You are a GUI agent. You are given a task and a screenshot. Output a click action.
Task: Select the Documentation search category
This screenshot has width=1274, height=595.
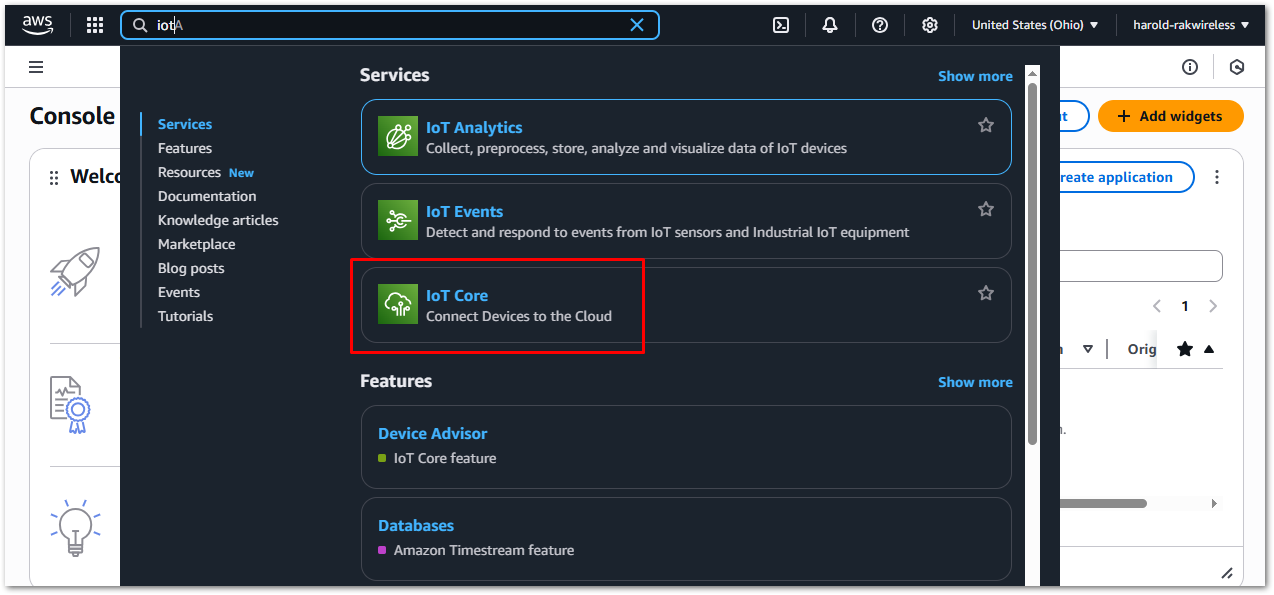pyautogui.click(x=207, y=196)
